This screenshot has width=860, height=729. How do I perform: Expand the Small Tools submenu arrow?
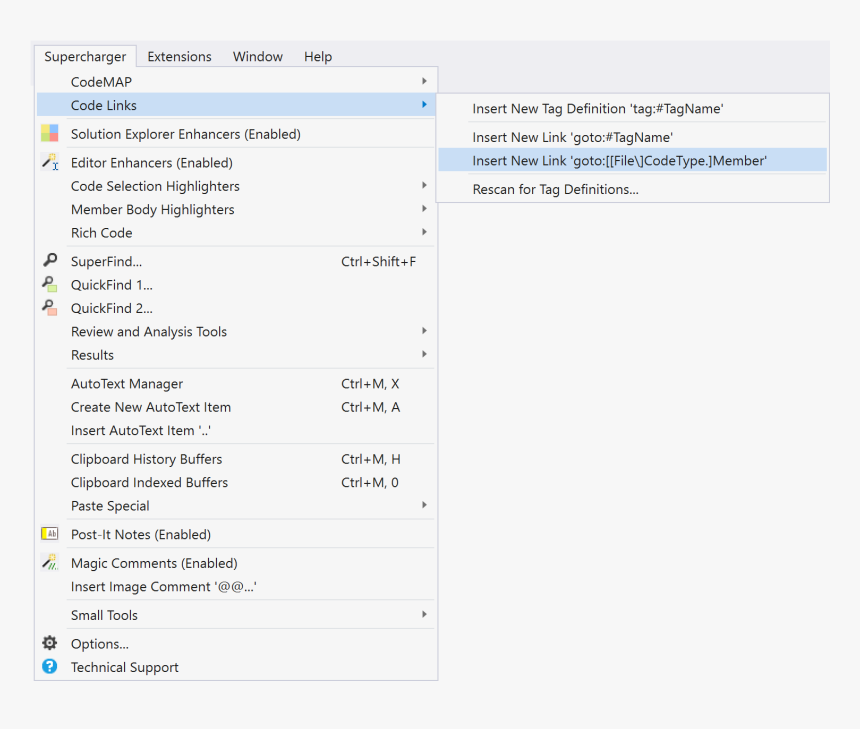coord(425,614)
